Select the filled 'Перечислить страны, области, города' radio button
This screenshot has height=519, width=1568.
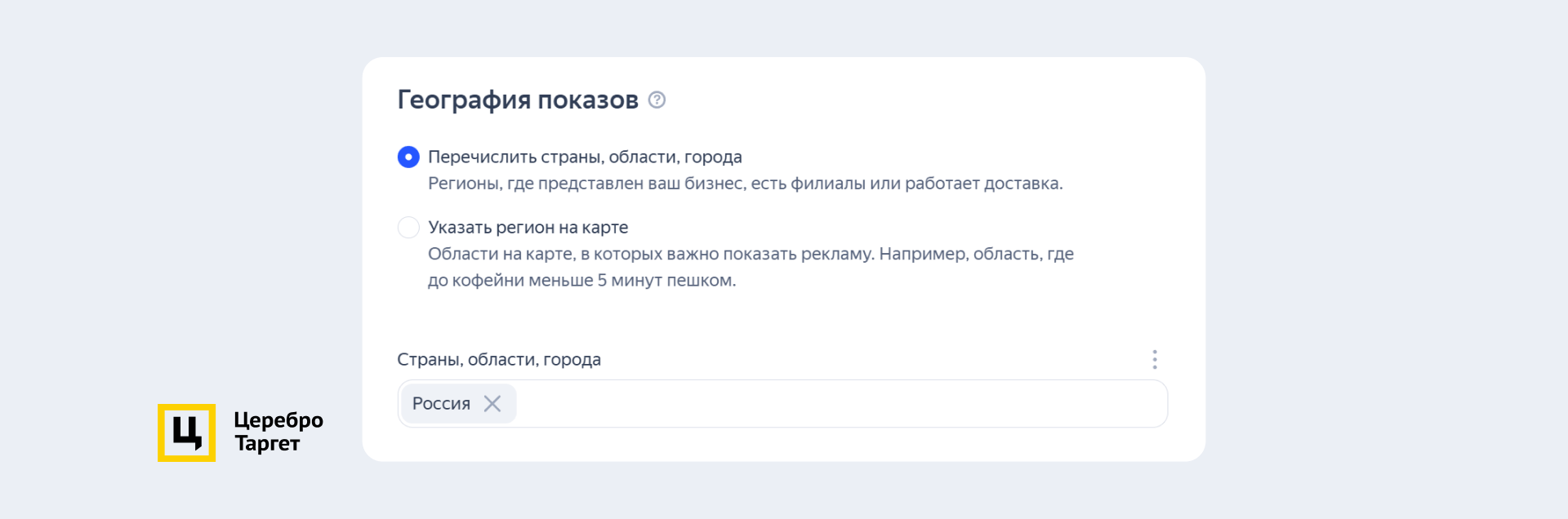pyautogui.click(x=408, y=157)
